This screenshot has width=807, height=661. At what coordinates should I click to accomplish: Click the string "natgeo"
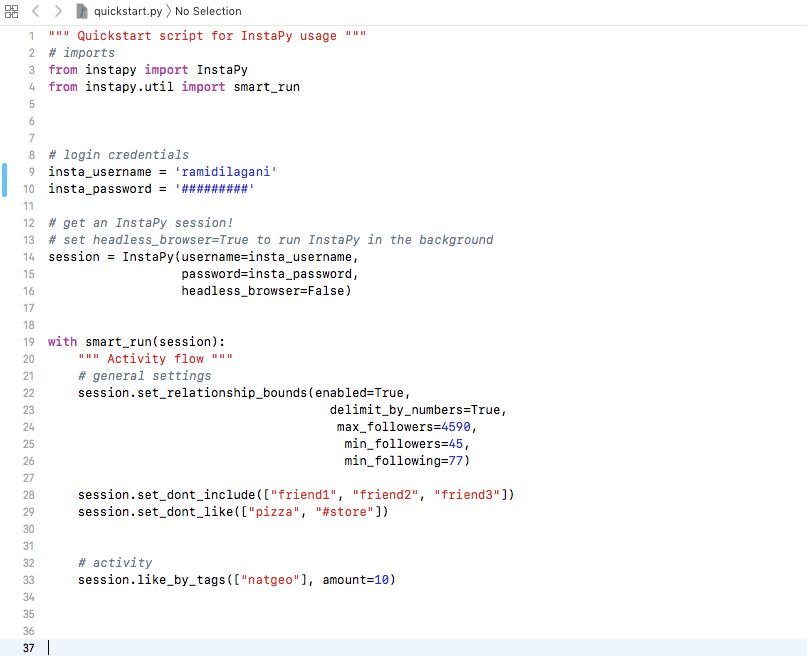[271, 580]
